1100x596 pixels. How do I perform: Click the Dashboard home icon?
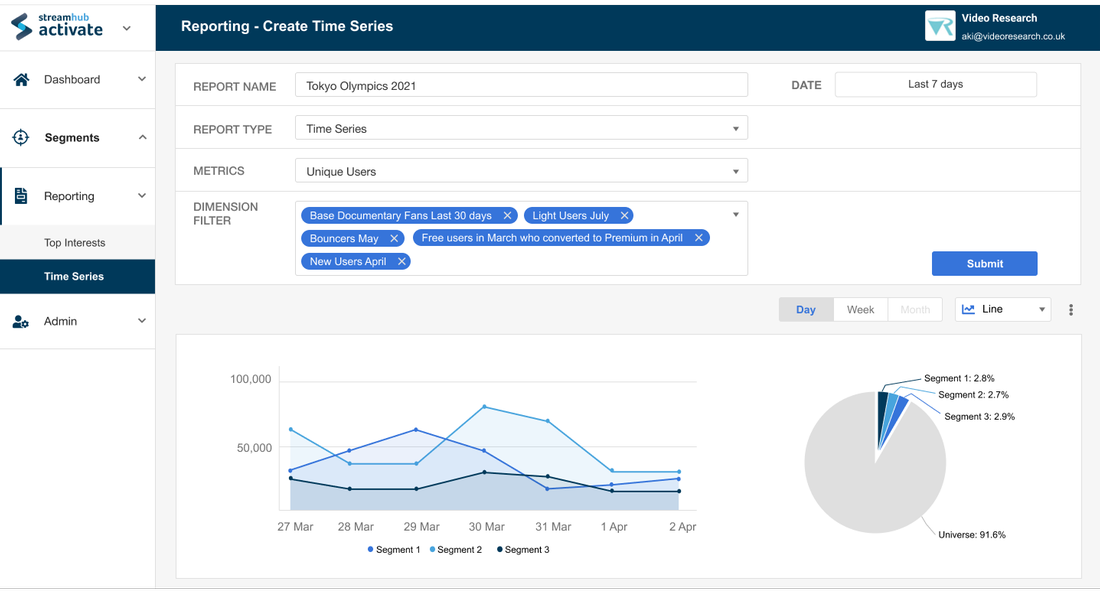click(x=21, y=80)
